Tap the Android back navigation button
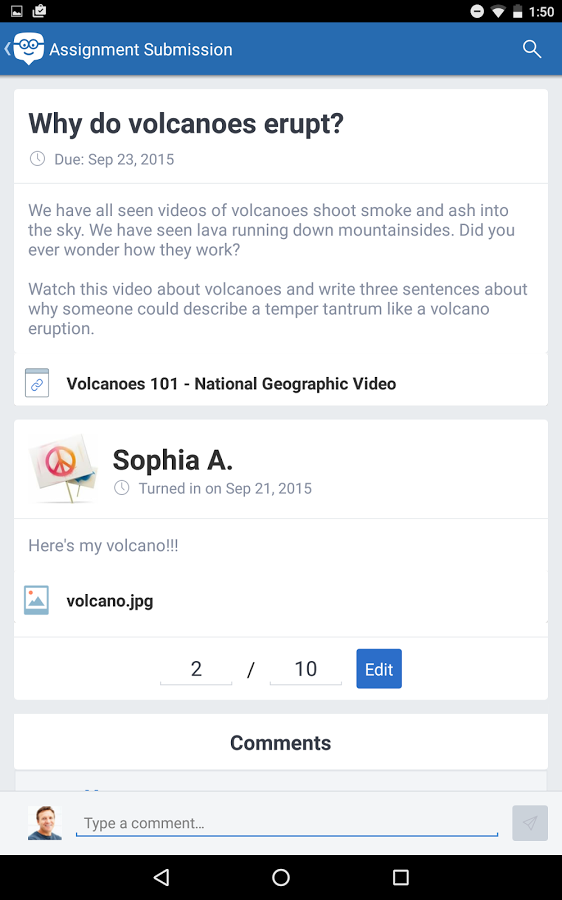 pos(161,877)
